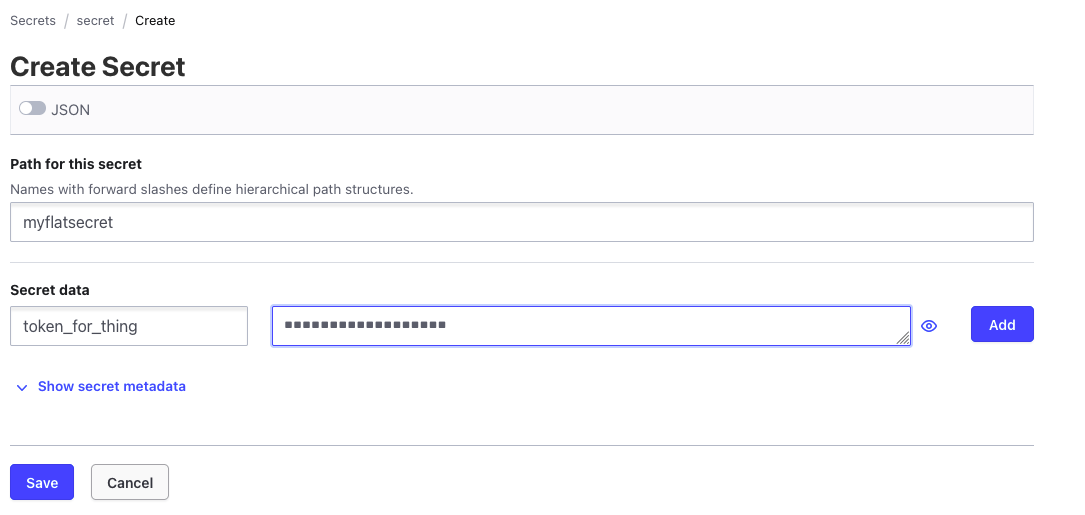The image size is (1085, 515).
Task: Click the first breadcrumb slash separator
Action: click(66, 20)
